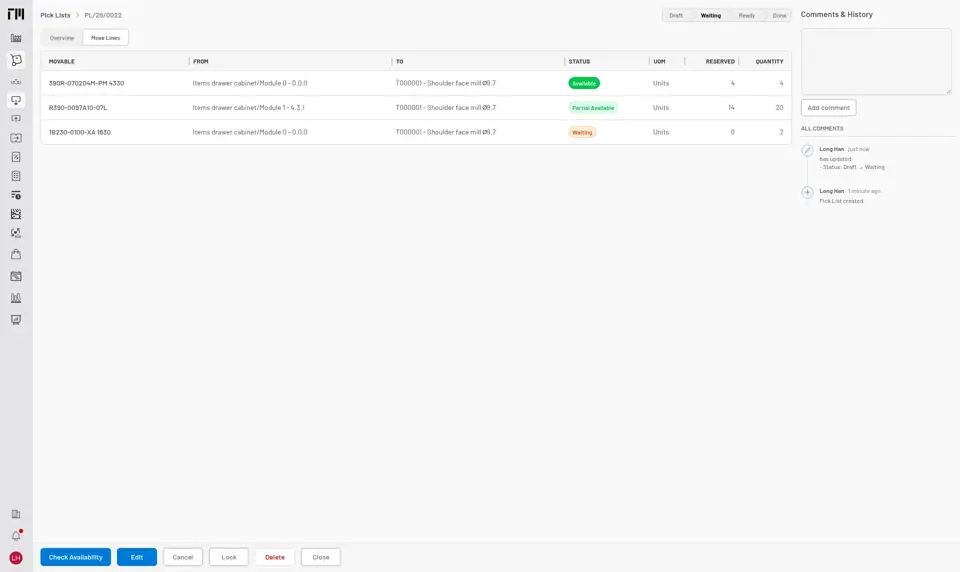Click the 'Pick List created' history entry

[x=841, y=201]
